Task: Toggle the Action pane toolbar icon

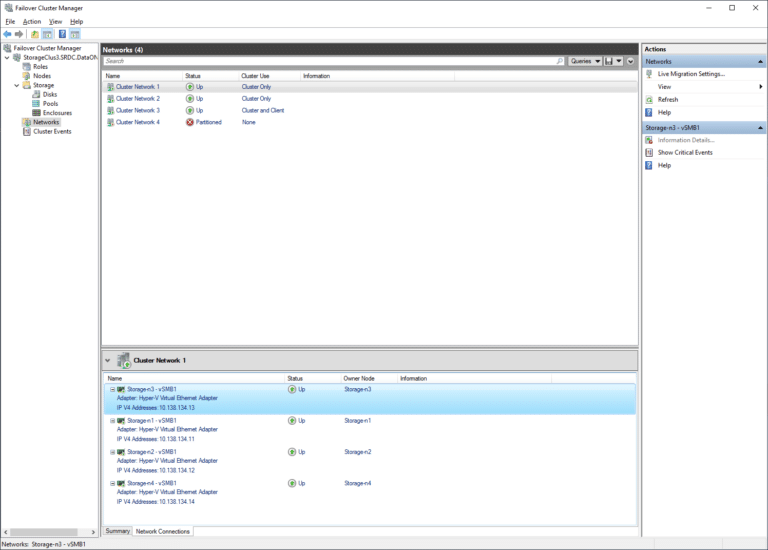Action: tap(75, 34)
